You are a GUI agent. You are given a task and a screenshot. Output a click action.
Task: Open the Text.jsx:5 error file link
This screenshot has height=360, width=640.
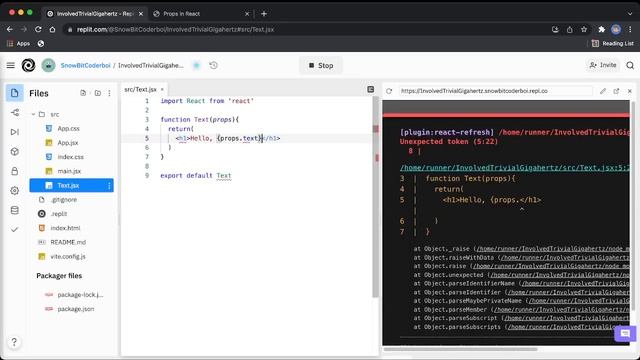pyautogui.click(x=514, y=168)
